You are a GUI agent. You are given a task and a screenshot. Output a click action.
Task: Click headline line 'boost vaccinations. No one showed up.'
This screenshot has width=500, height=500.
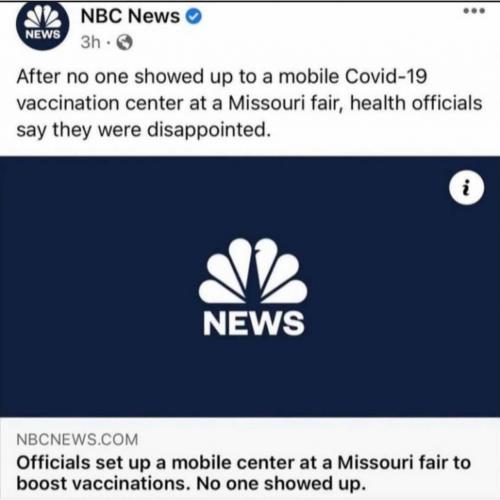pyautogui.click(x=191, y=484)
